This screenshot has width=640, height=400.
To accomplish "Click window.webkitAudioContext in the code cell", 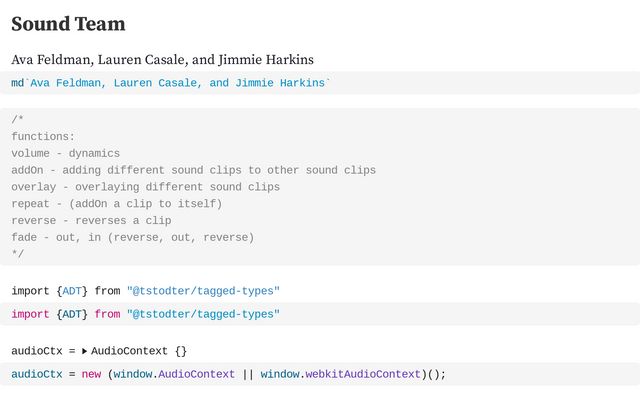I will (340, 374).
